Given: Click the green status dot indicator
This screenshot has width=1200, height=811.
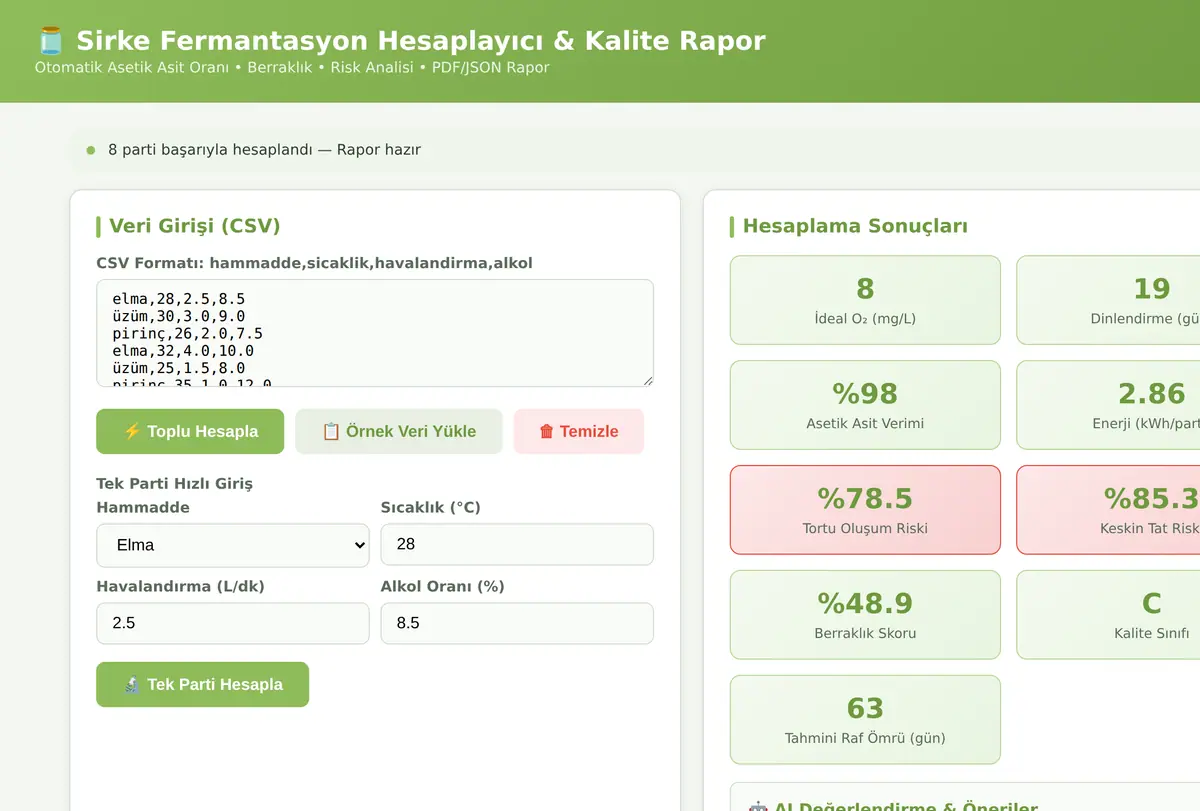Looking at the screenshot, I should click(91, 150).
